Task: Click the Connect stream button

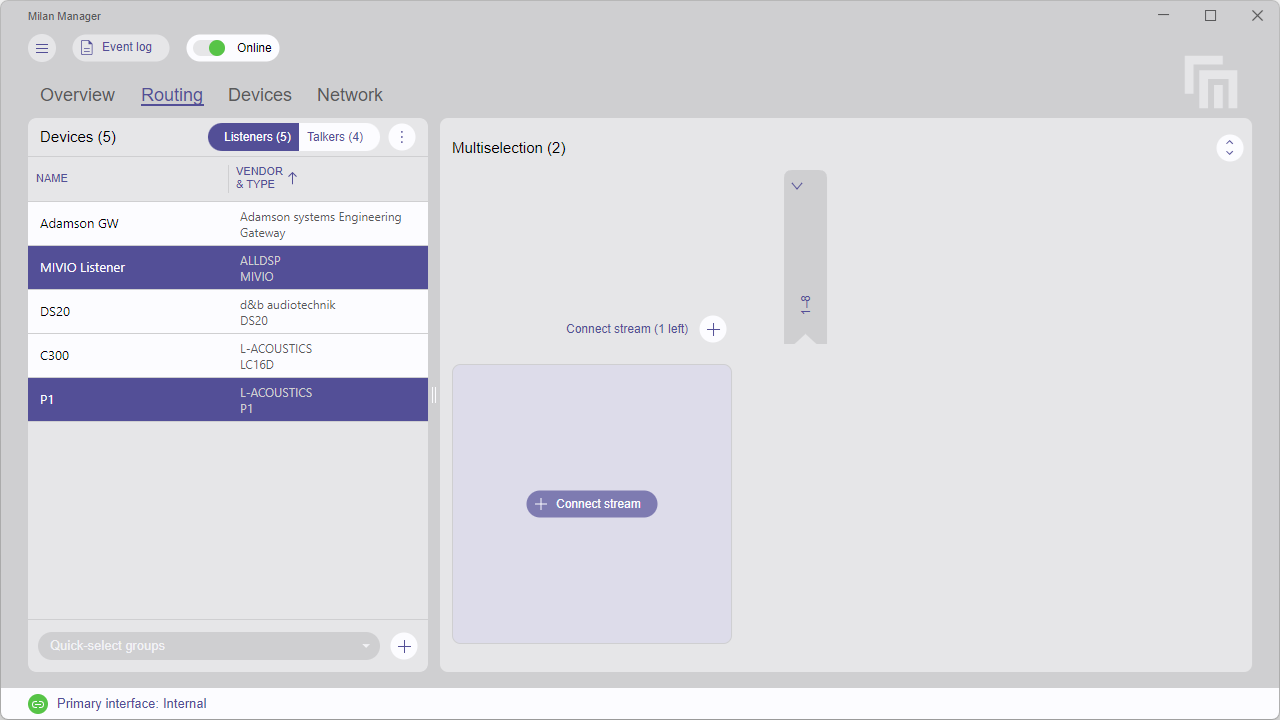Action: pos(591,503)
